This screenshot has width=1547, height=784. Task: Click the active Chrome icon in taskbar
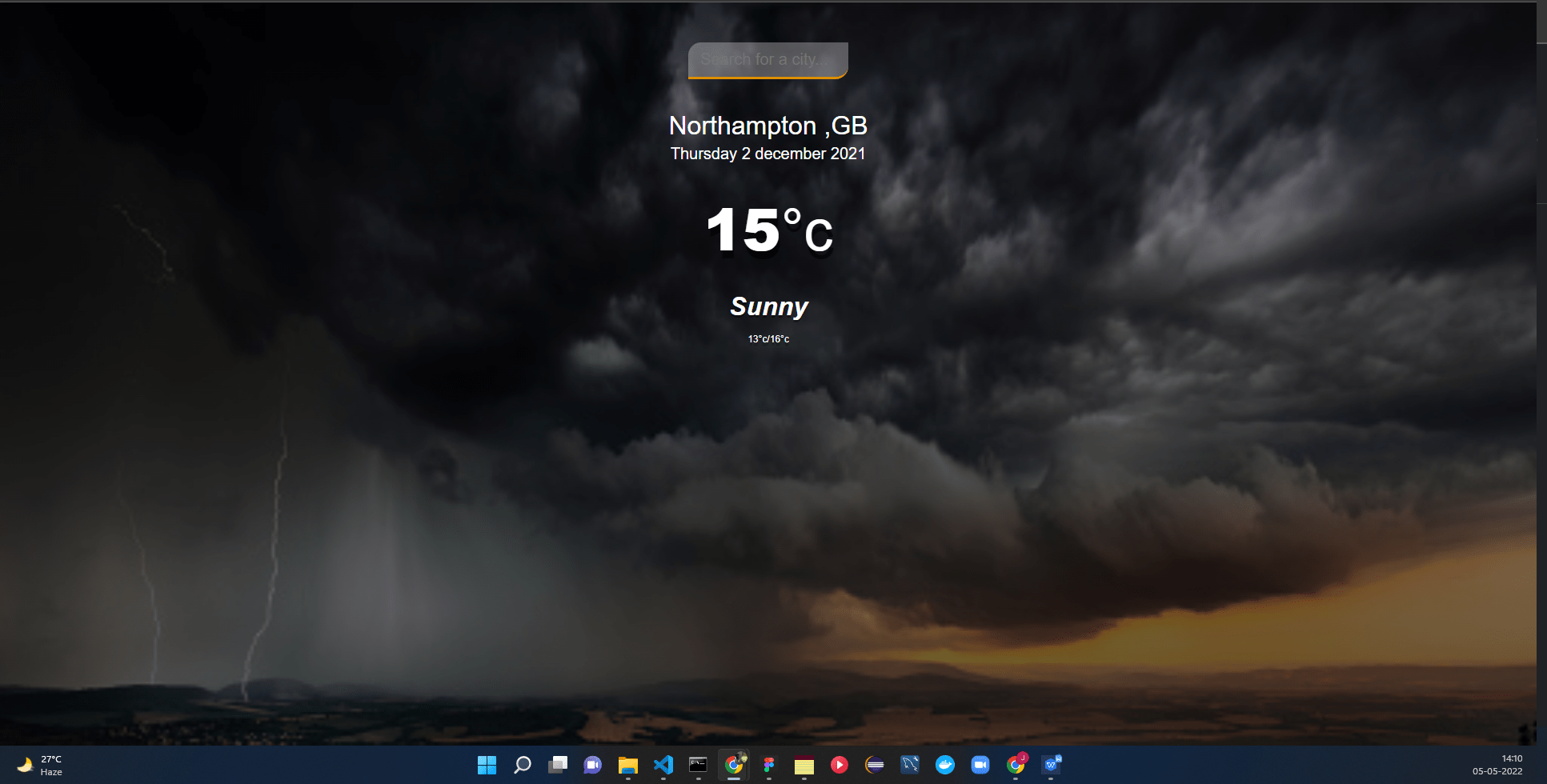pyautogui.click(x=733, y=766)
